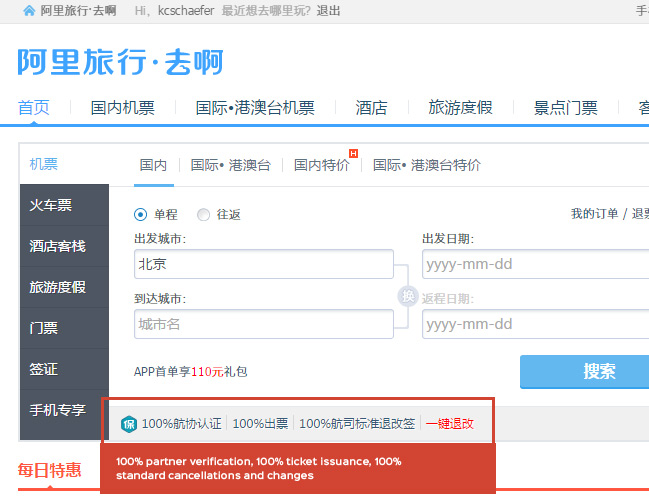Click the 100%航协认证 text
Screen dimensions: 649x500
[182, 424]
